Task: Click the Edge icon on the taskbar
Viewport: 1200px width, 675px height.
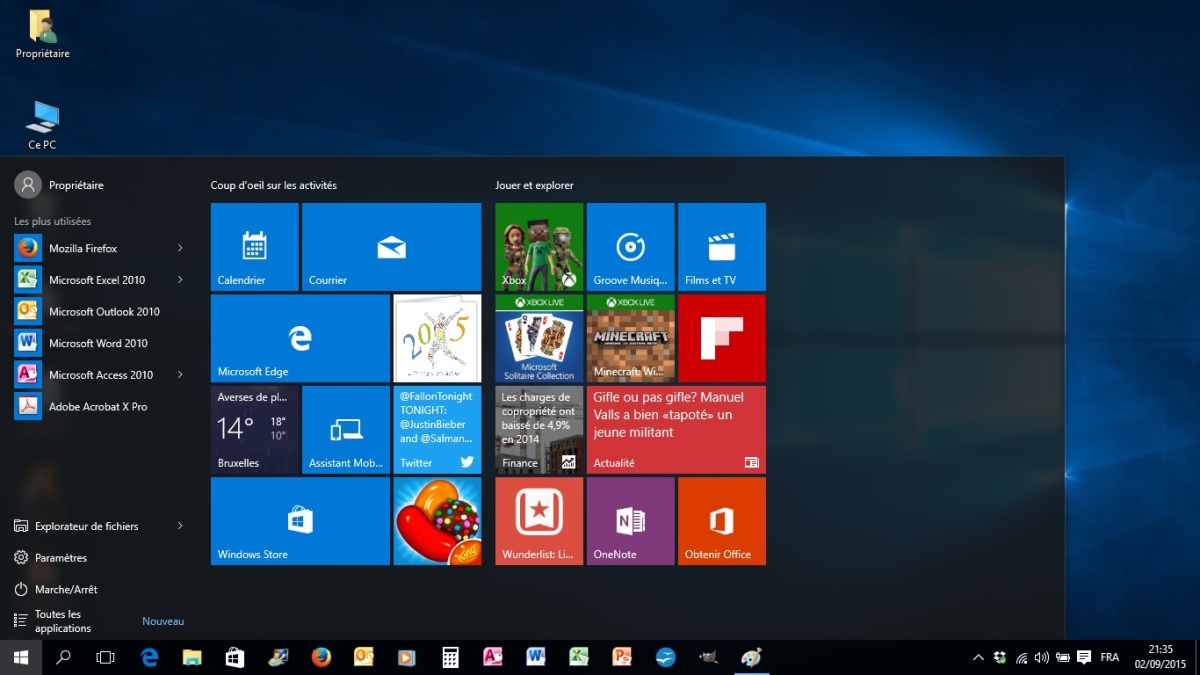Action: pos(150,657)
